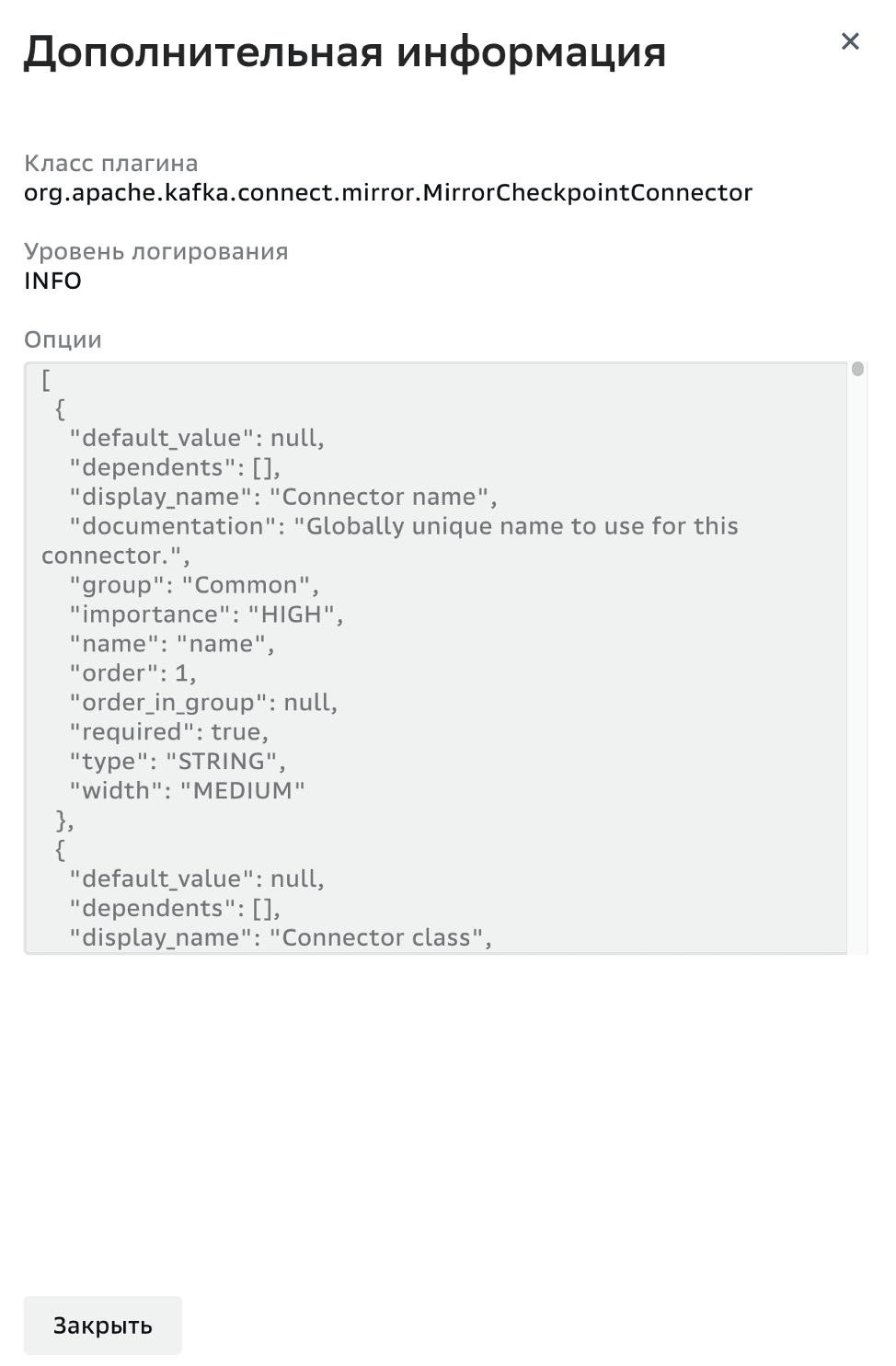This screenshot has height=1366, width=896.
Task: Click the "name": "name" line
Action: coord(171,644)
